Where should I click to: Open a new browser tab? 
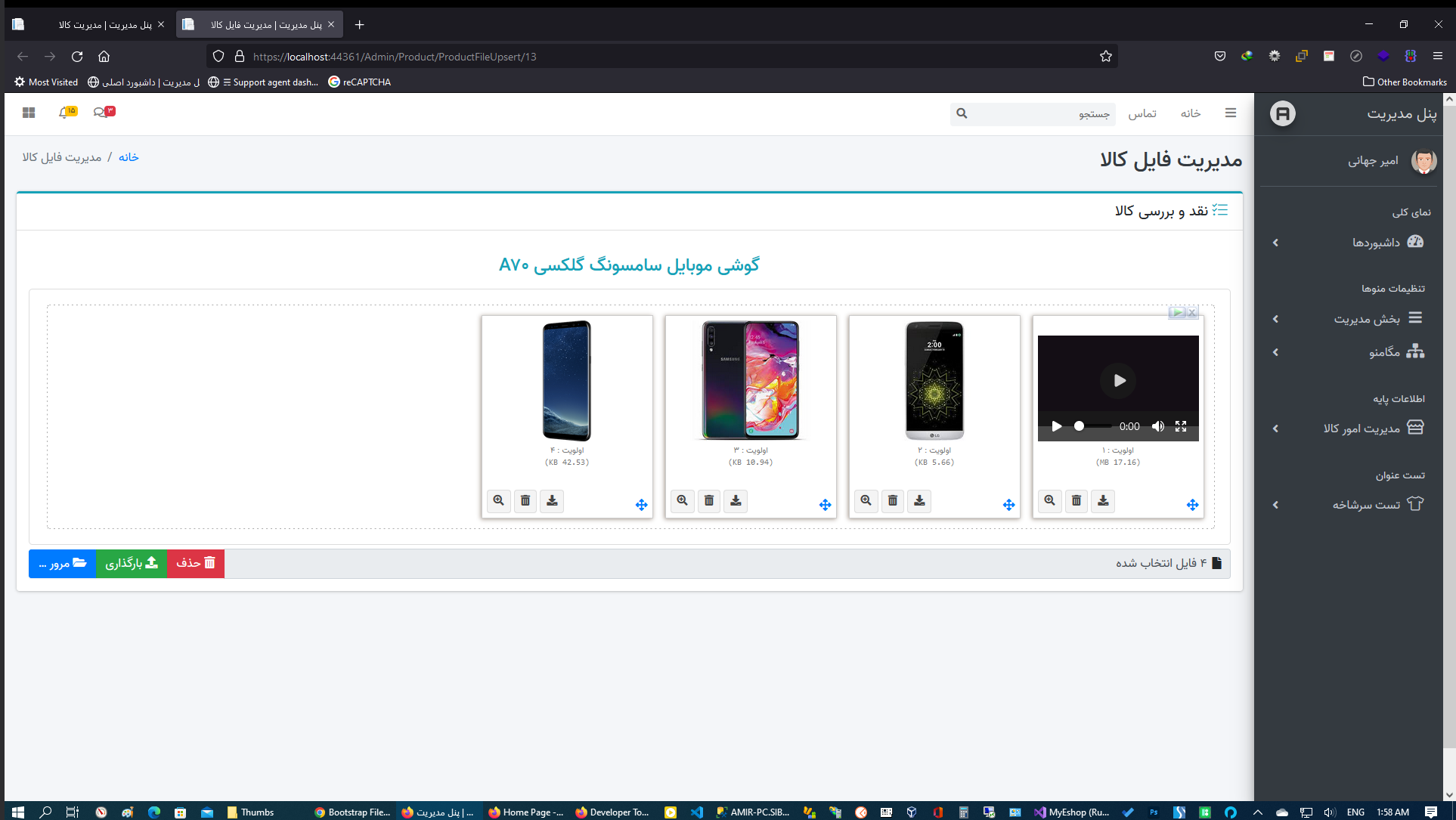[x=360, y=25]
